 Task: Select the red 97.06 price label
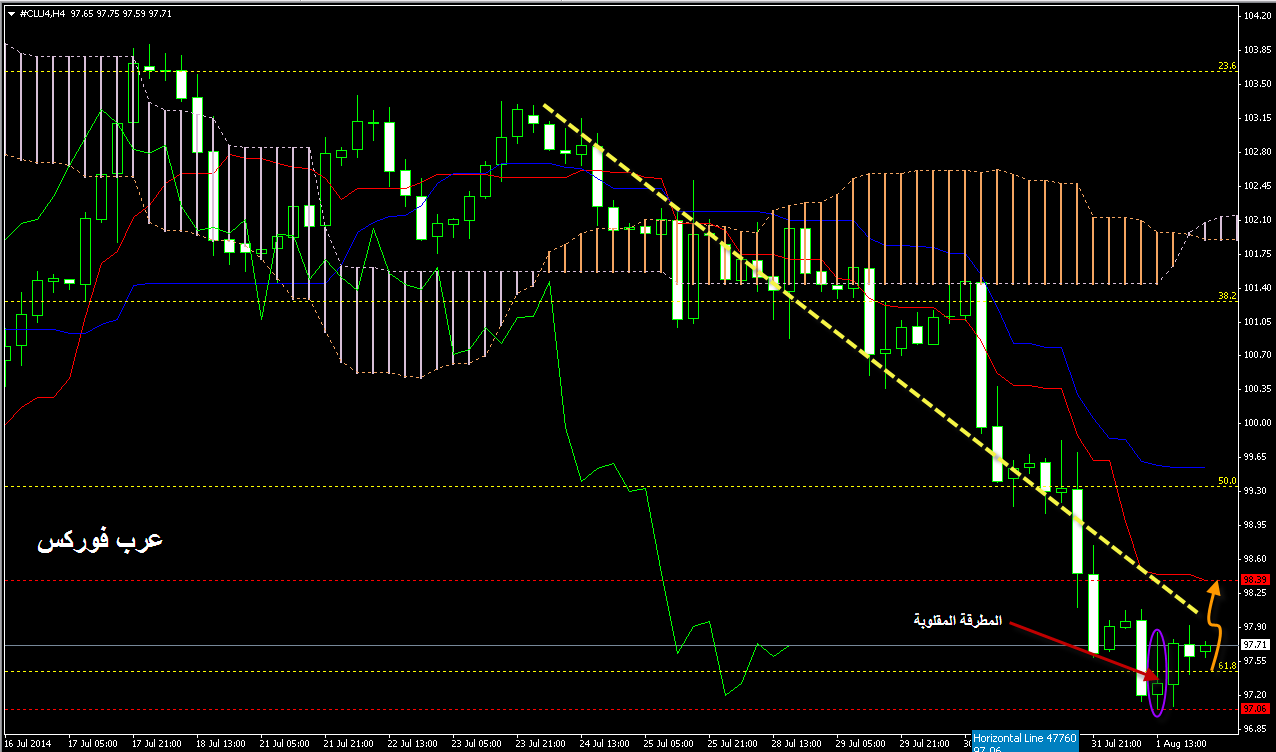pos(1255,708)
